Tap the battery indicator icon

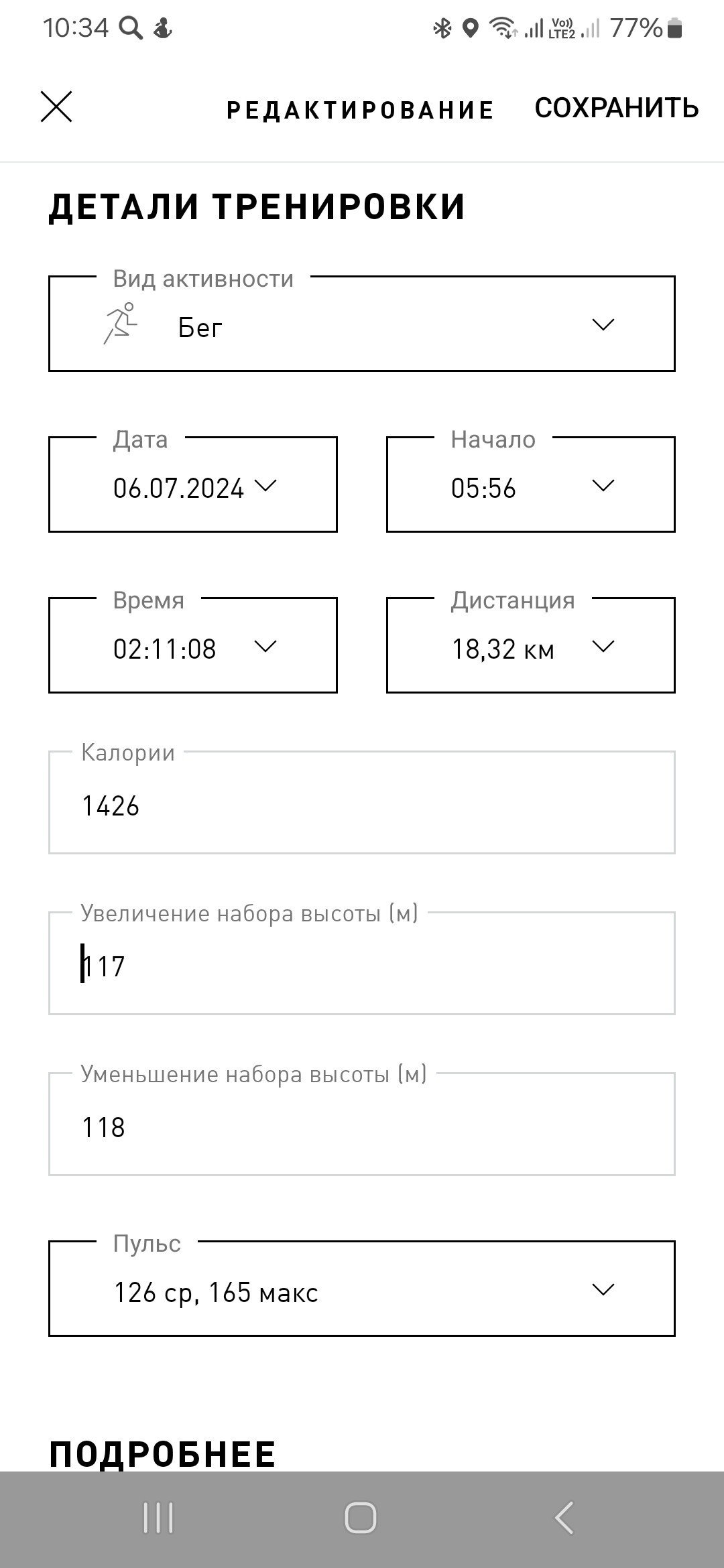pyautogui.click(x=675, y=28)
